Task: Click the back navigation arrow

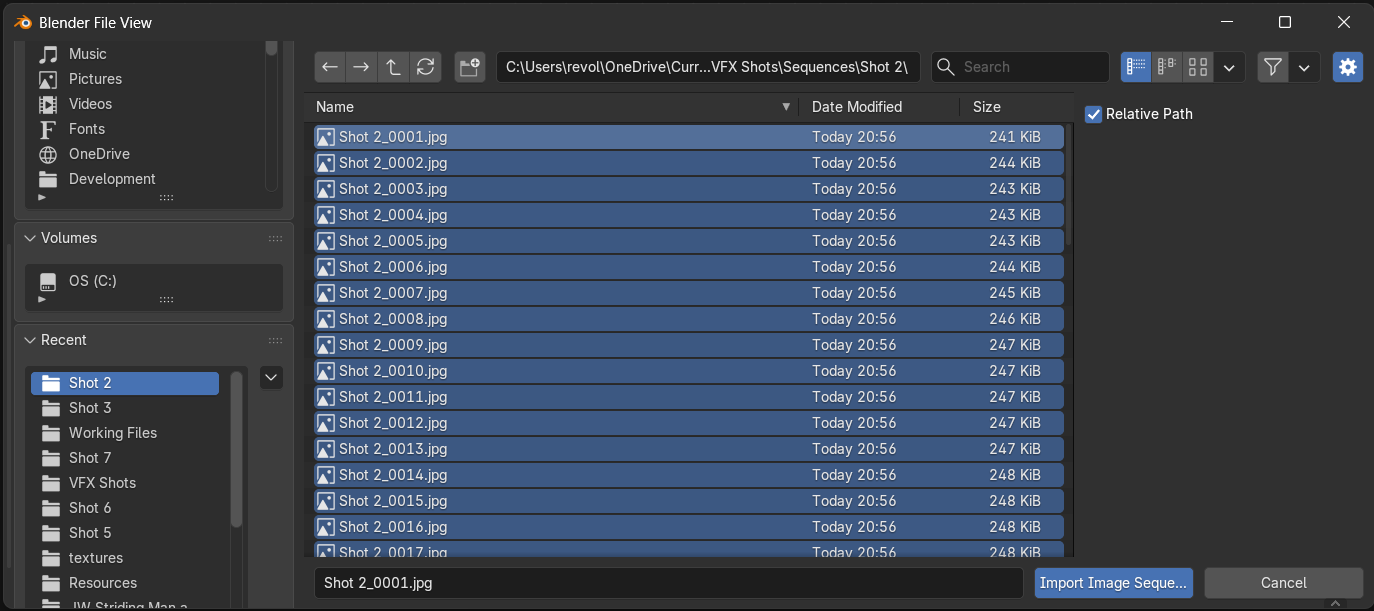Action: coord(330,67)
